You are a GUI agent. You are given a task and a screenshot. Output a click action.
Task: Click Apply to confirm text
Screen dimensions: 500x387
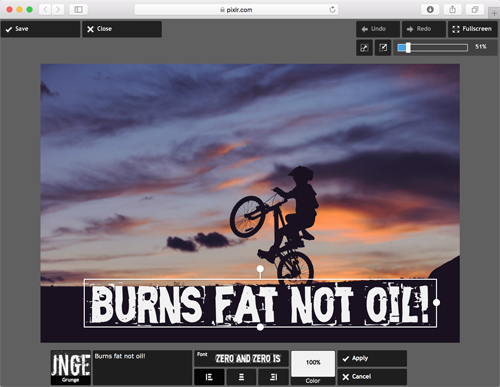[x=372, y=358]
